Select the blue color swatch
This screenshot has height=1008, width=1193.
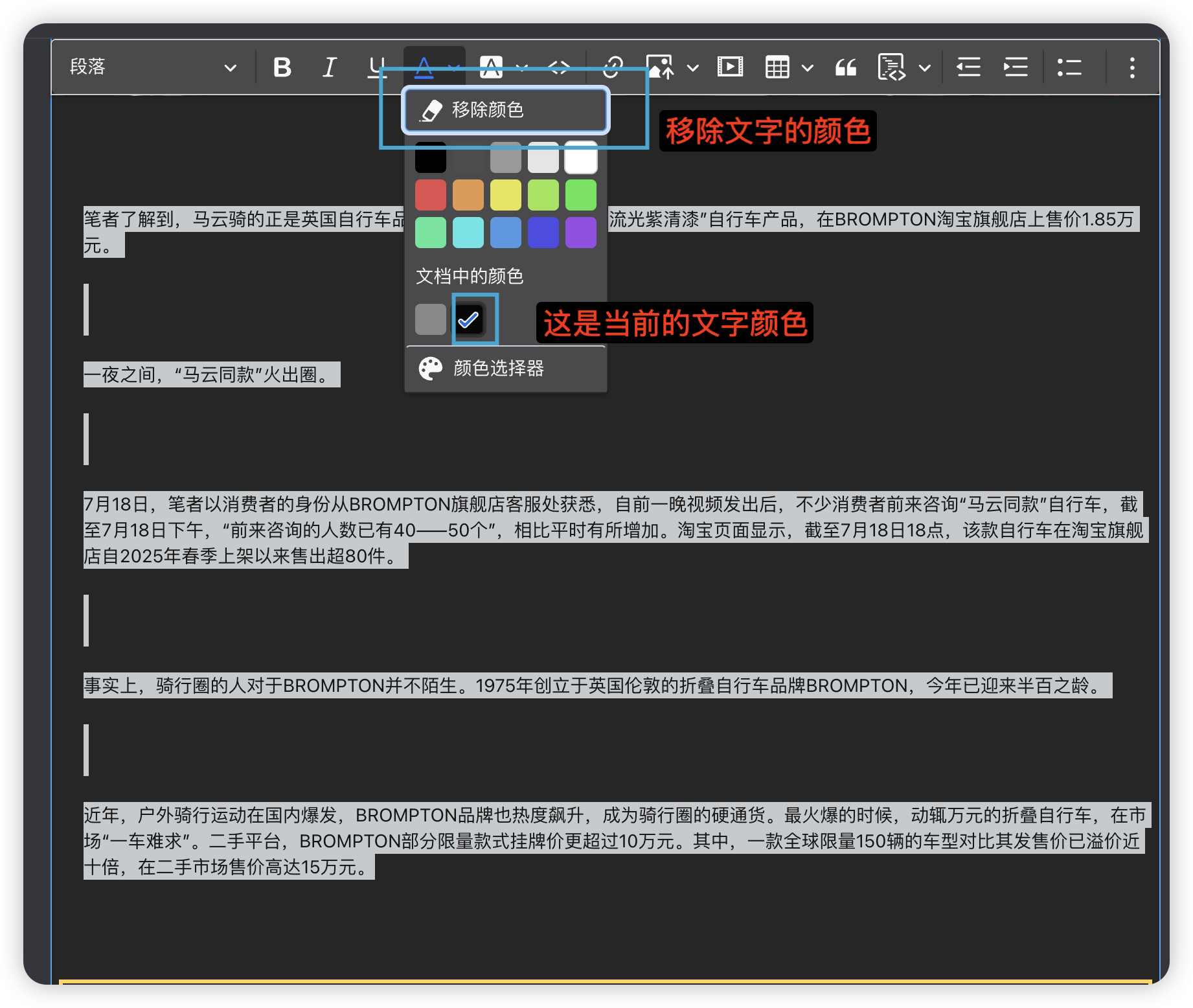(x=543, y=233)
